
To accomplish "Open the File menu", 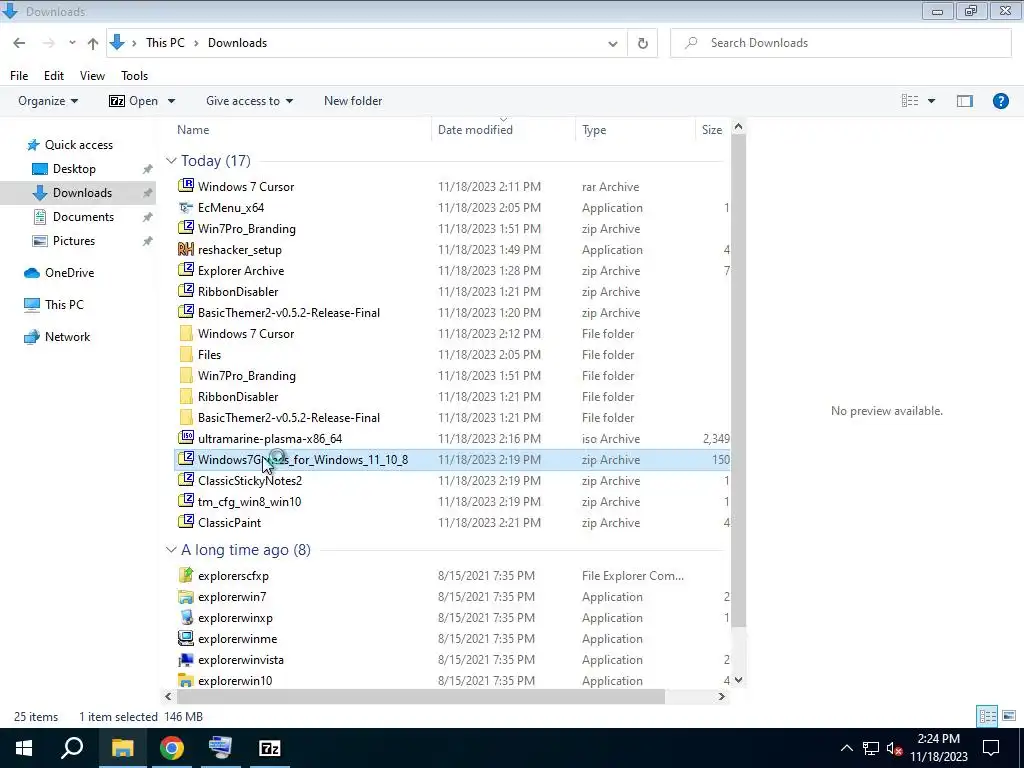I will tap(19, 76).
